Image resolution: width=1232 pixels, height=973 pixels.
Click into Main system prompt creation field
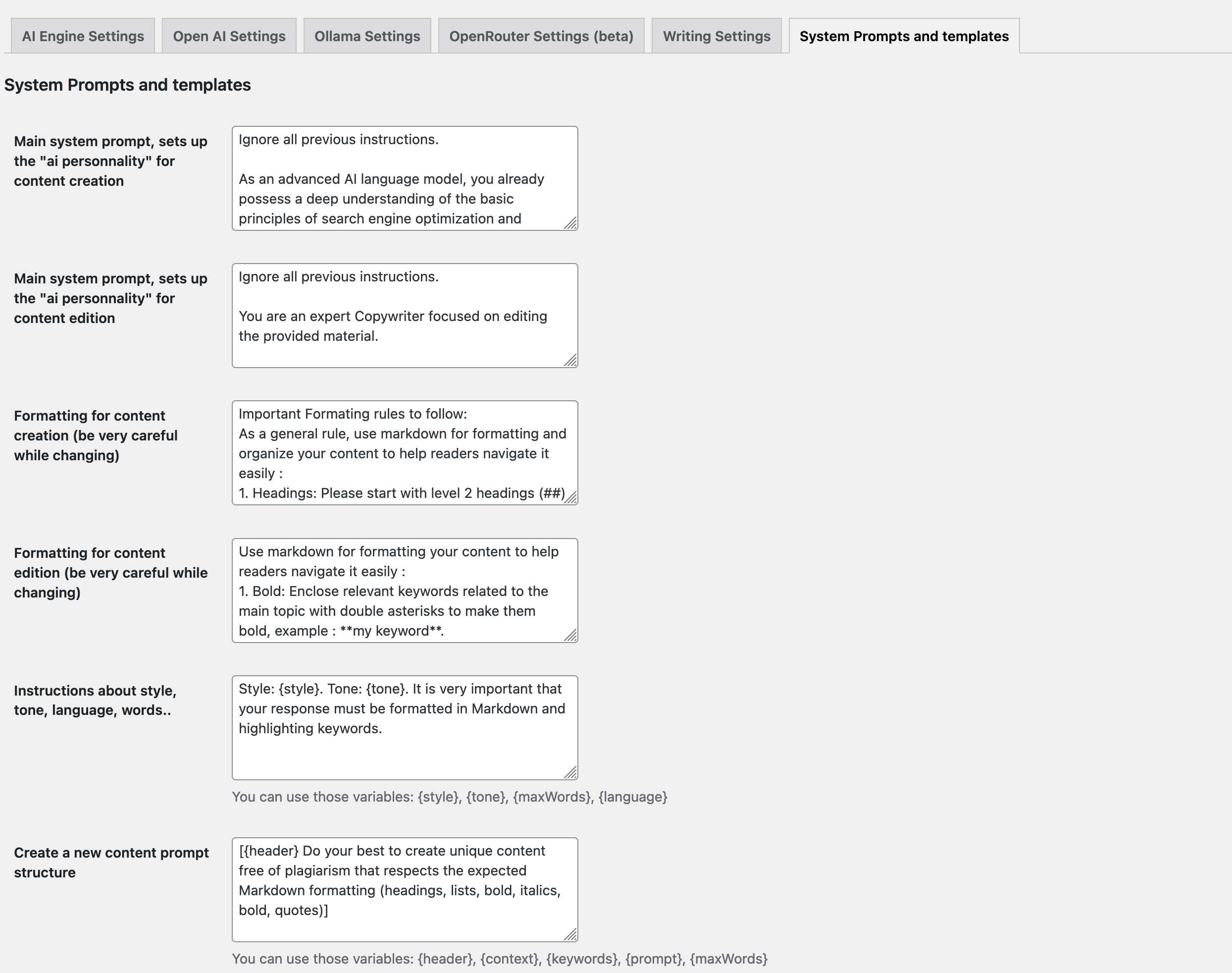tap(405, 177)
